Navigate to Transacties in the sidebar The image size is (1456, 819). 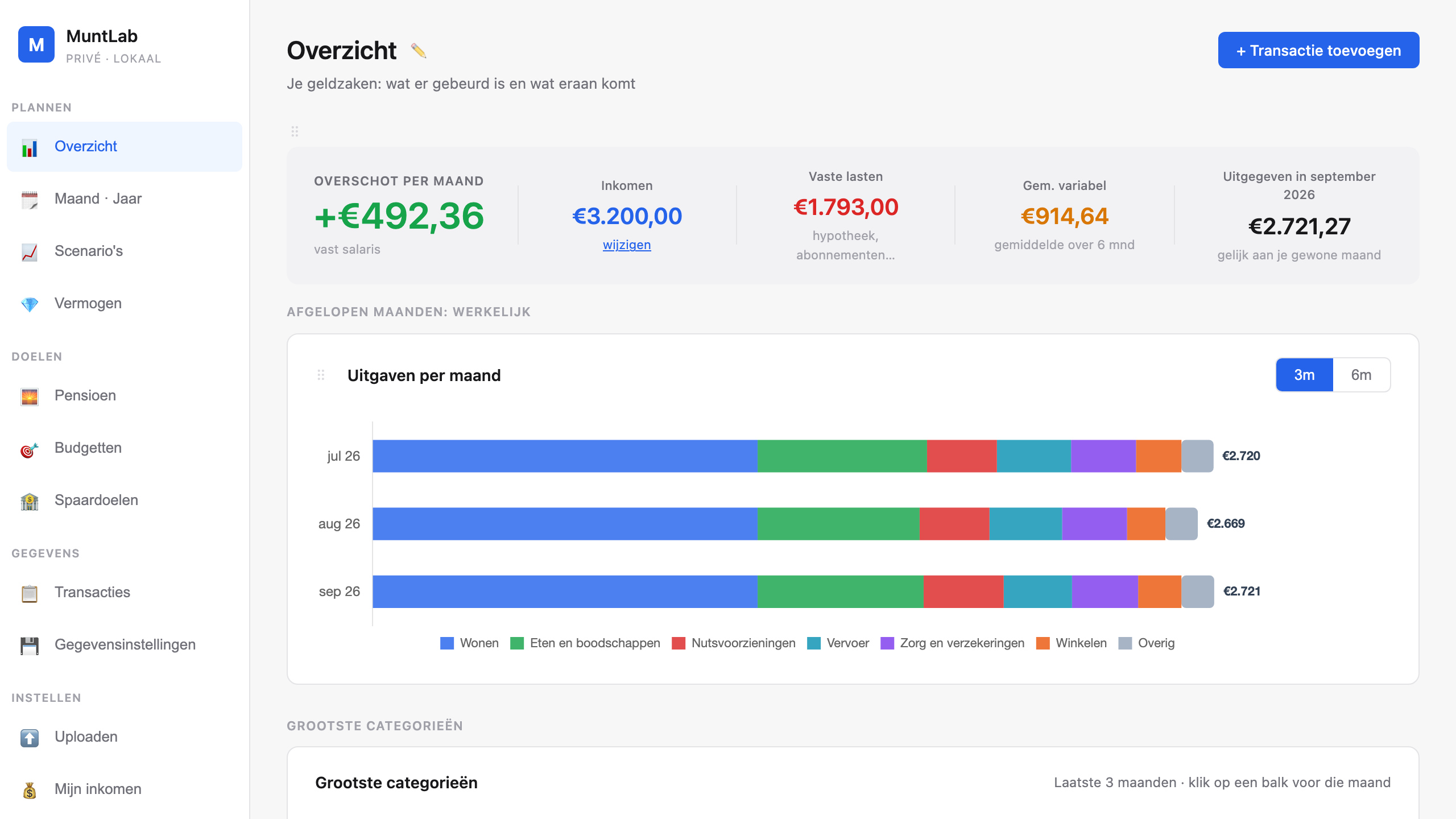tap(125, 593)
